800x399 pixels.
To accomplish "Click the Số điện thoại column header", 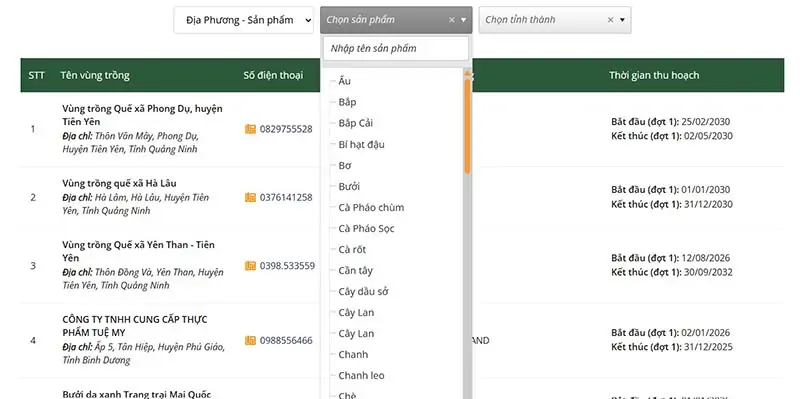I will [x=273, y=76].
